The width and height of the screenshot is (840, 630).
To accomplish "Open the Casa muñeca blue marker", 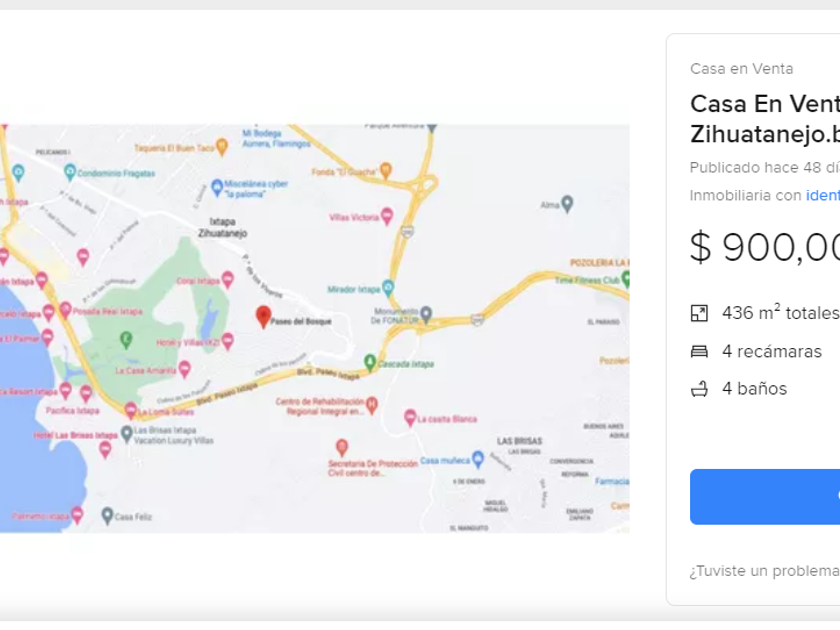I will click(478, 459).
